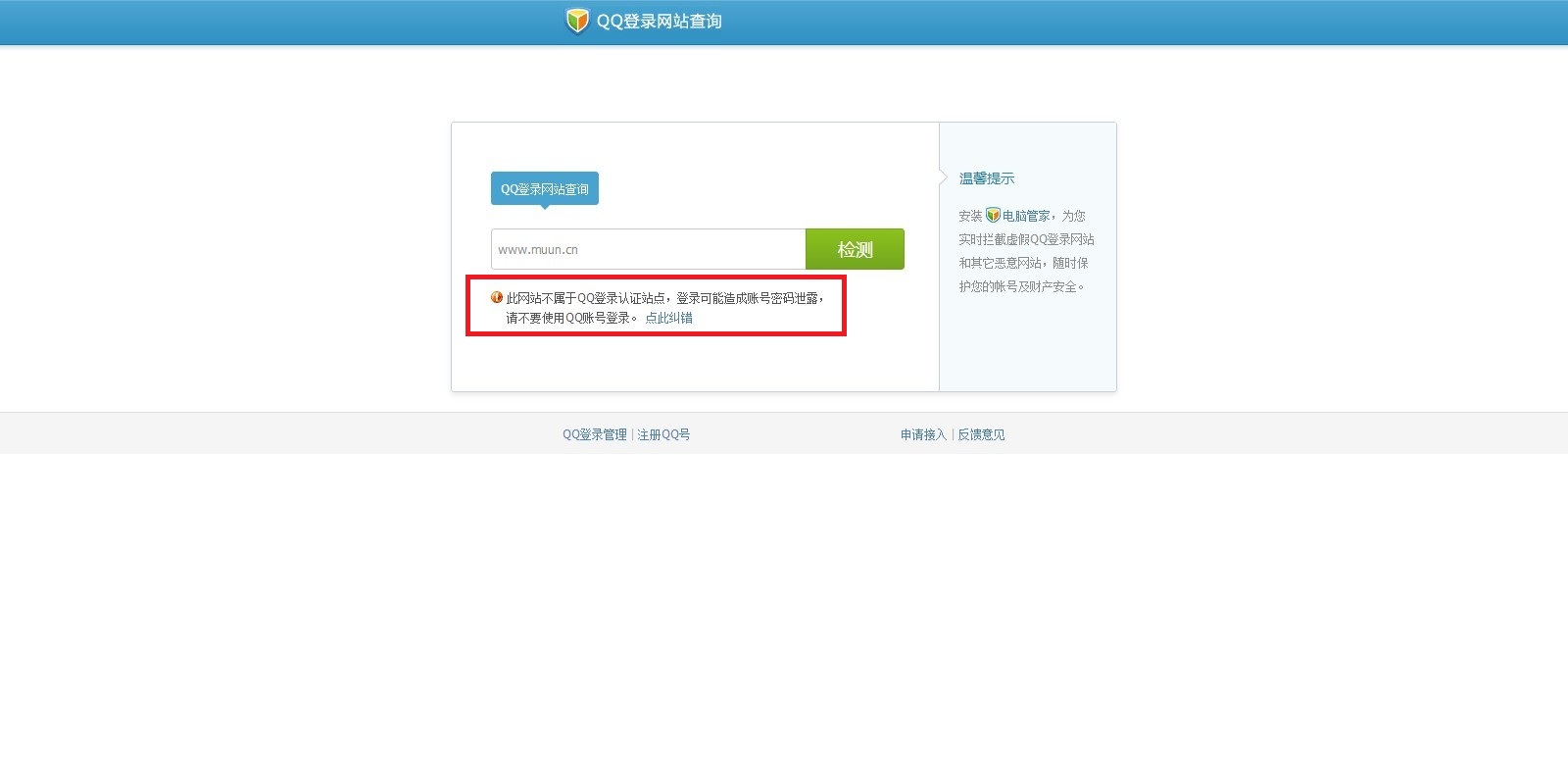Open the 电脑管家 link
Image resolution: width=1568 pixels, height=758 pixels.
1026,216
